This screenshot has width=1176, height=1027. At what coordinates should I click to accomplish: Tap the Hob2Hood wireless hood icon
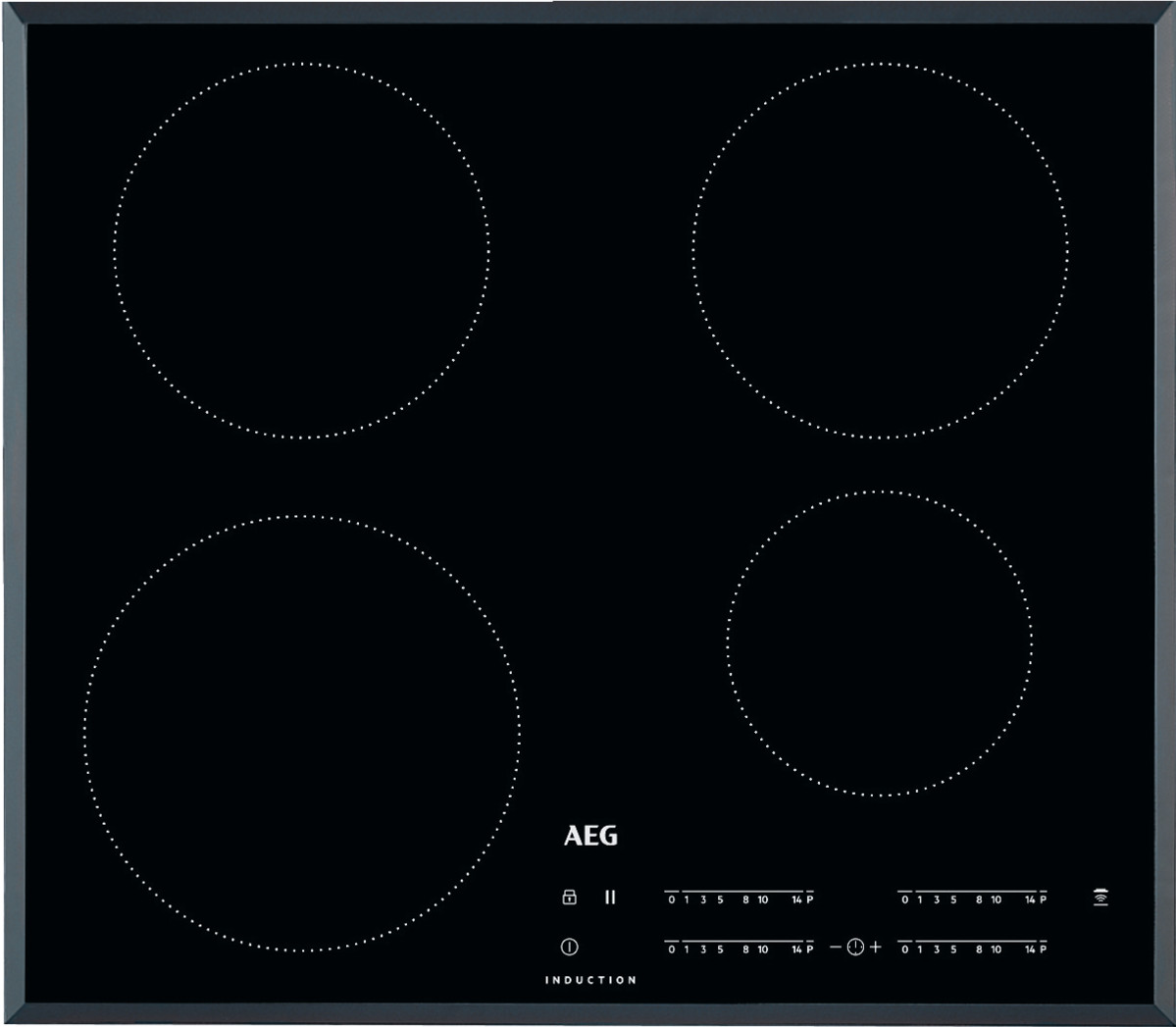(1100, 898)
